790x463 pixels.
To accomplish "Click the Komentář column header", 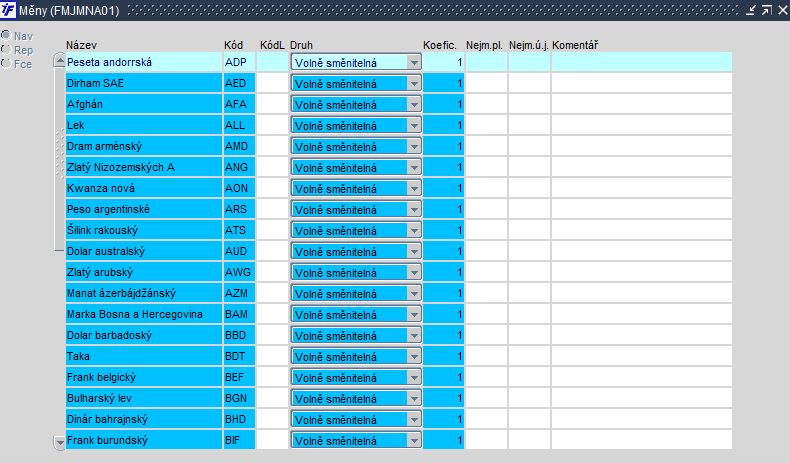I will pyautogui.click(x=575, y=45).
